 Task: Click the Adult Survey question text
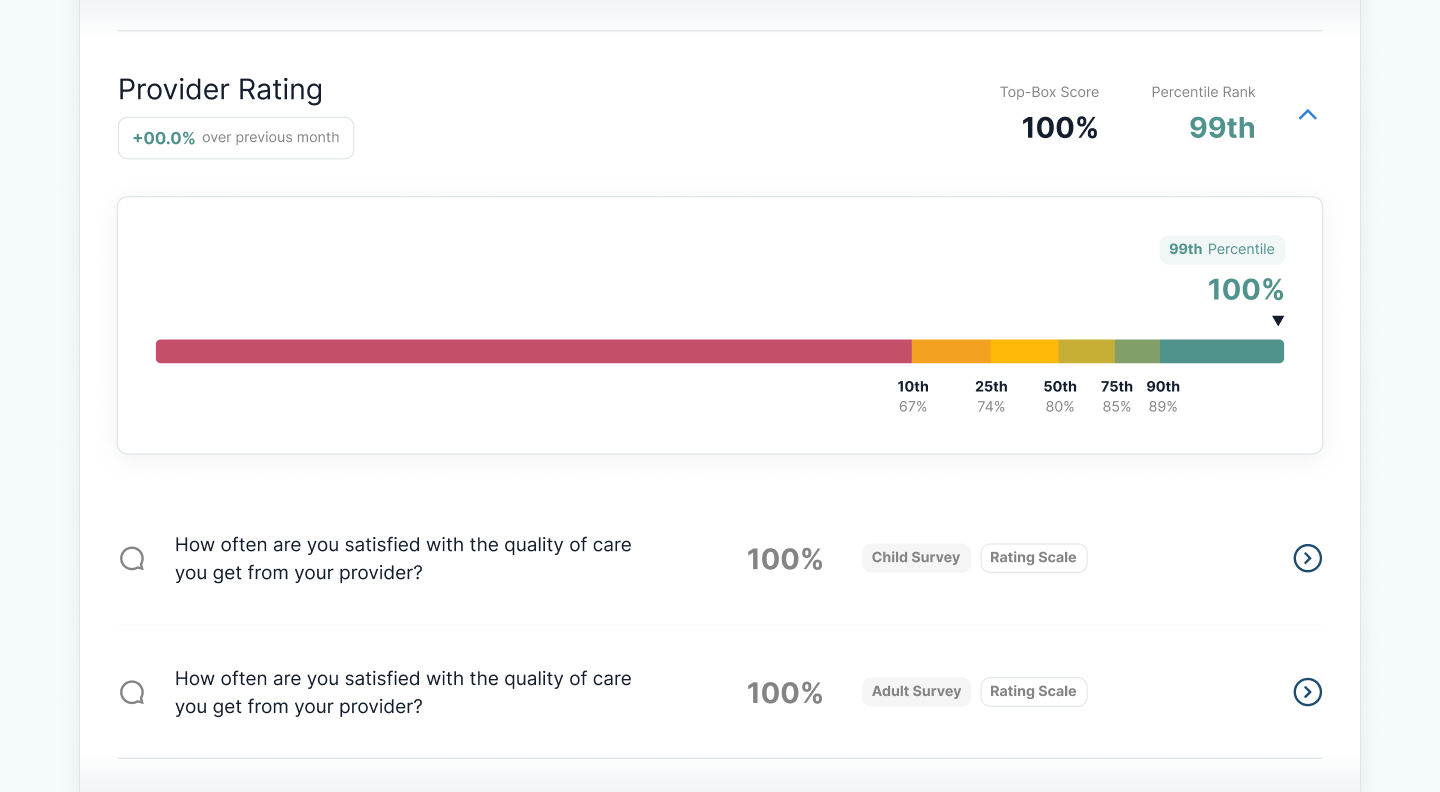403,692
